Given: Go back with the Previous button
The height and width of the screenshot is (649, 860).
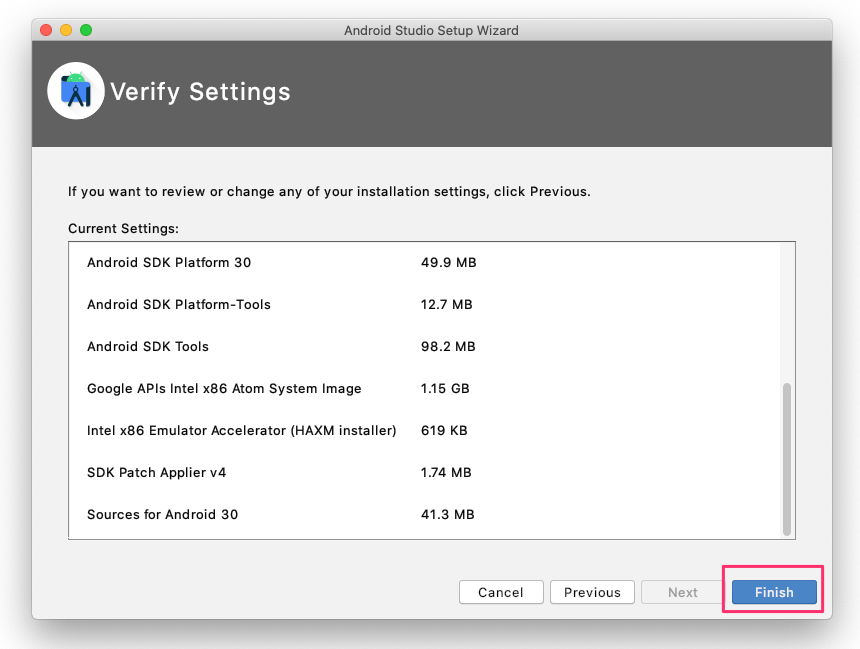Looking at the screenshot, I should 592,592.
